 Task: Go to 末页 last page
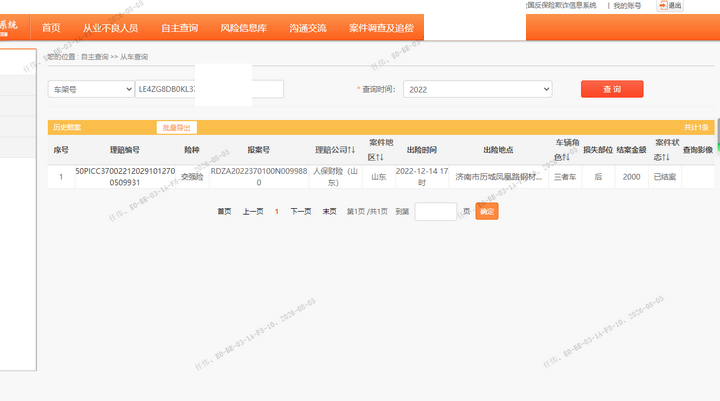[329, 211]
